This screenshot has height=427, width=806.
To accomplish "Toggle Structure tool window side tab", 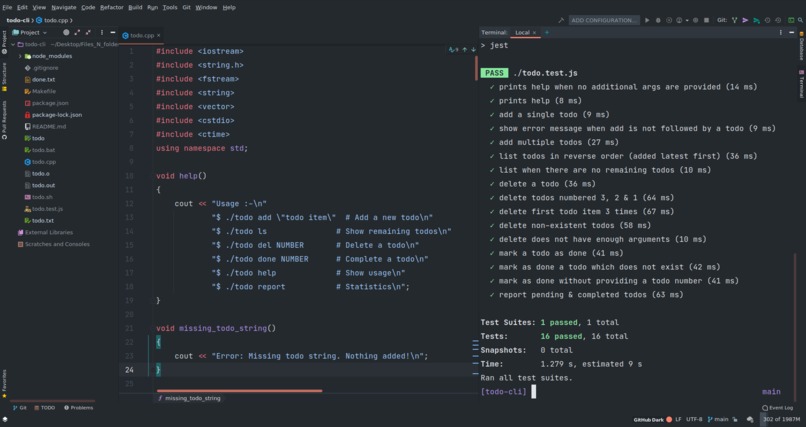I will click(4, 77).
